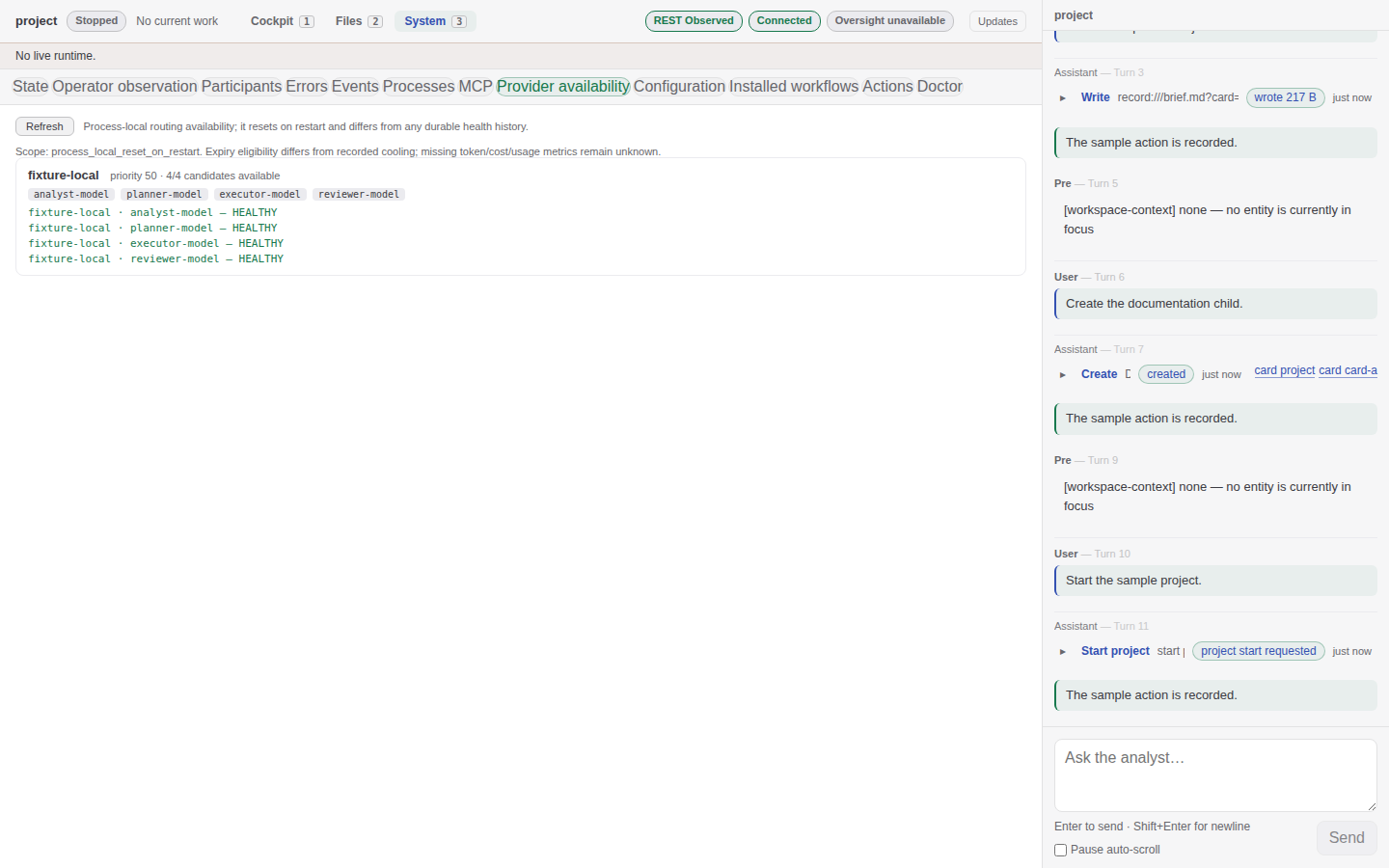This screenshot has height=868, width=1389.
Task: Open the Events section
Action: [355, 87]
